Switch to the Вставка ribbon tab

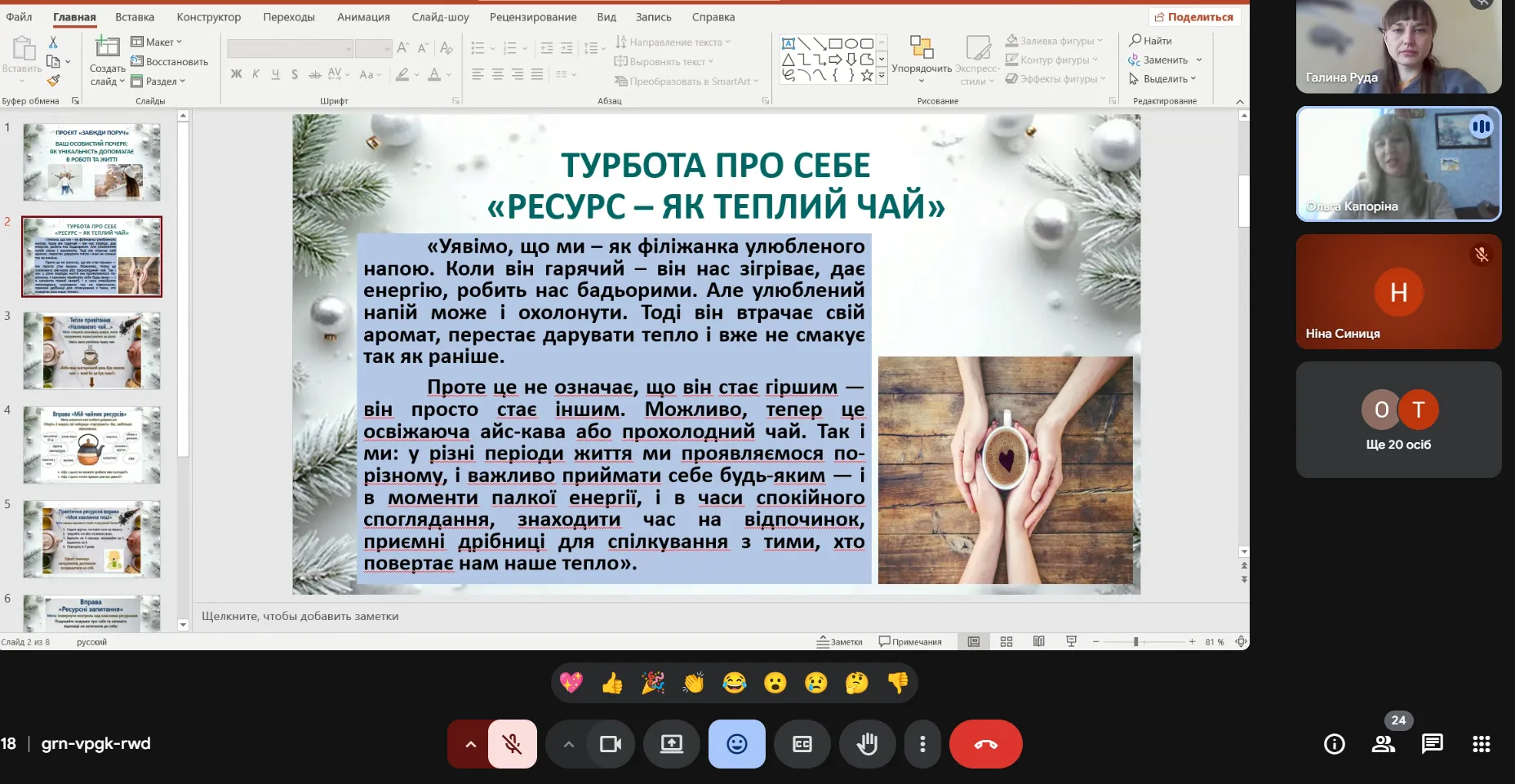135,16
